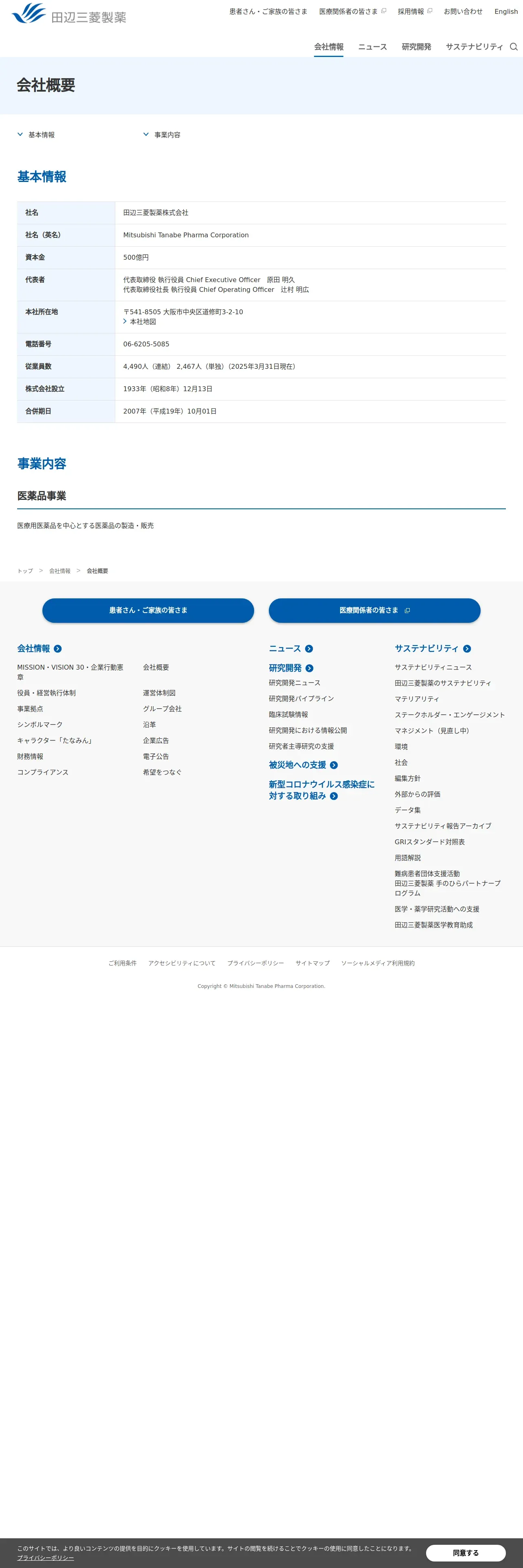Click the arrow icon beside footer サステナビリティ

(x=467, y=649)
